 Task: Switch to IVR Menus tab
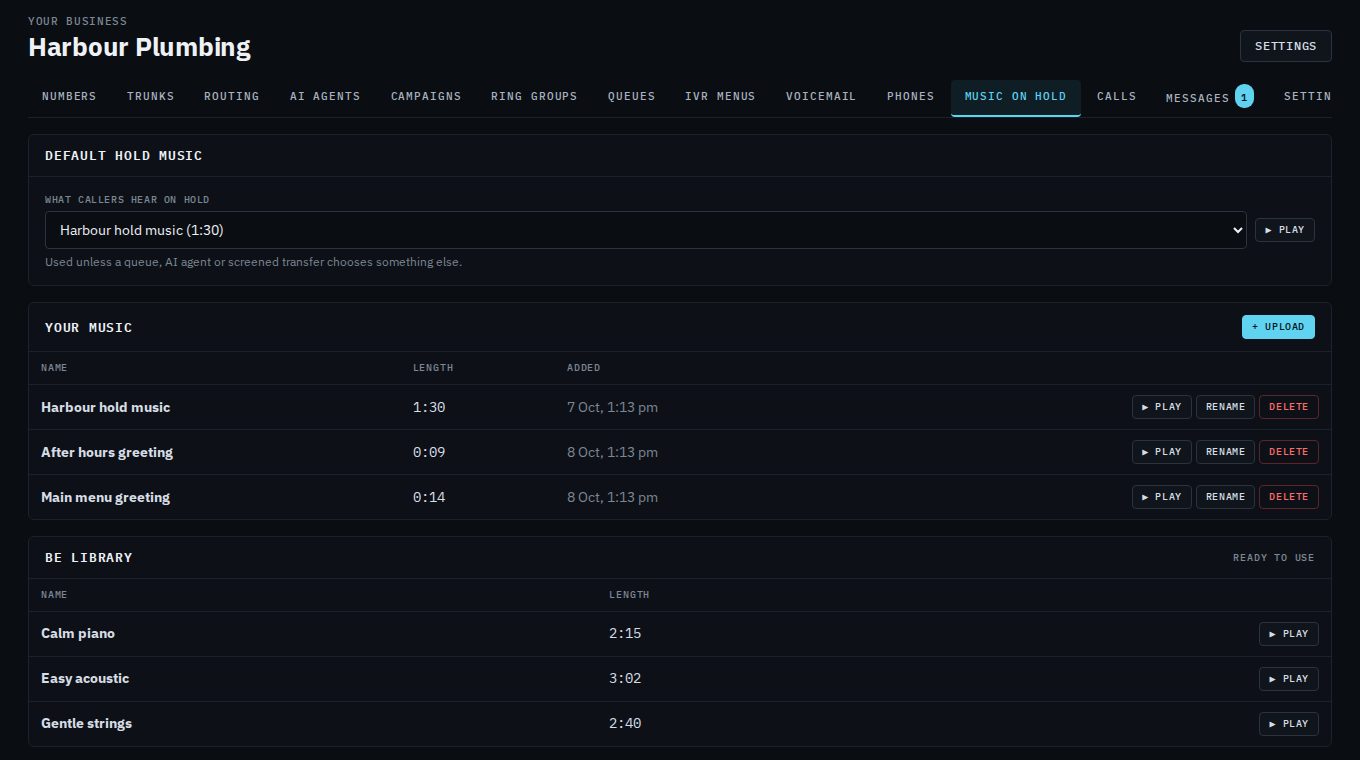pos(720,97)
